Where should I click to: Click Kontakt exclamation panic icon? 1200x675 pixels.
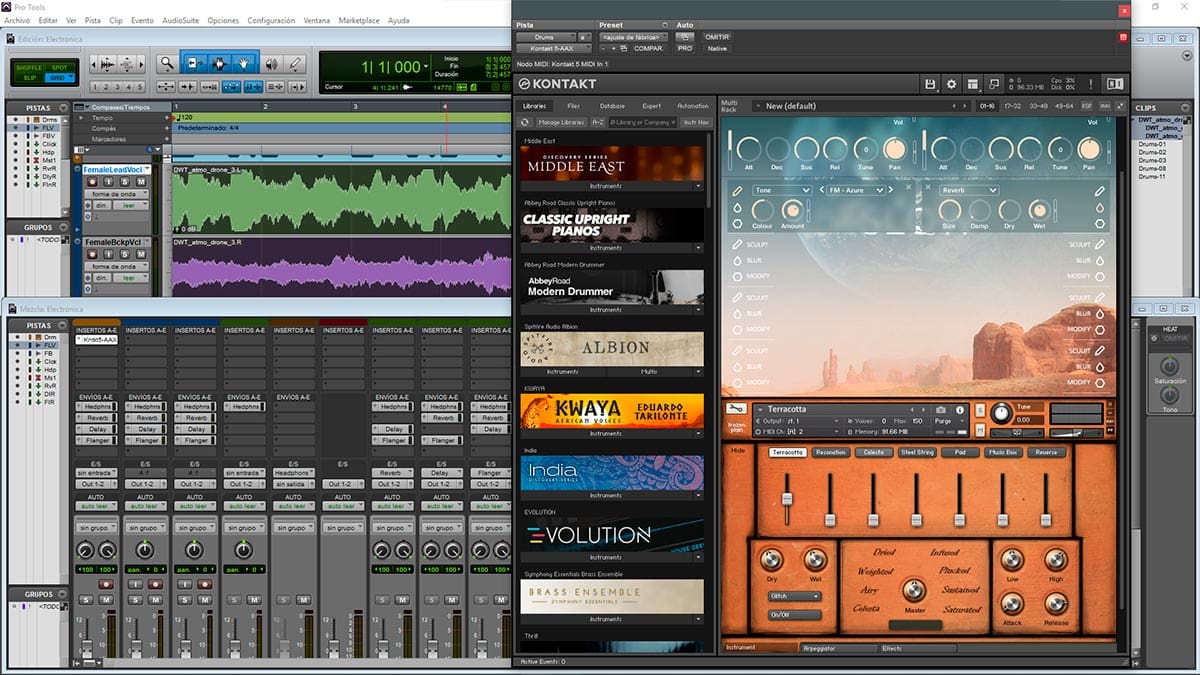(1089, 84)
